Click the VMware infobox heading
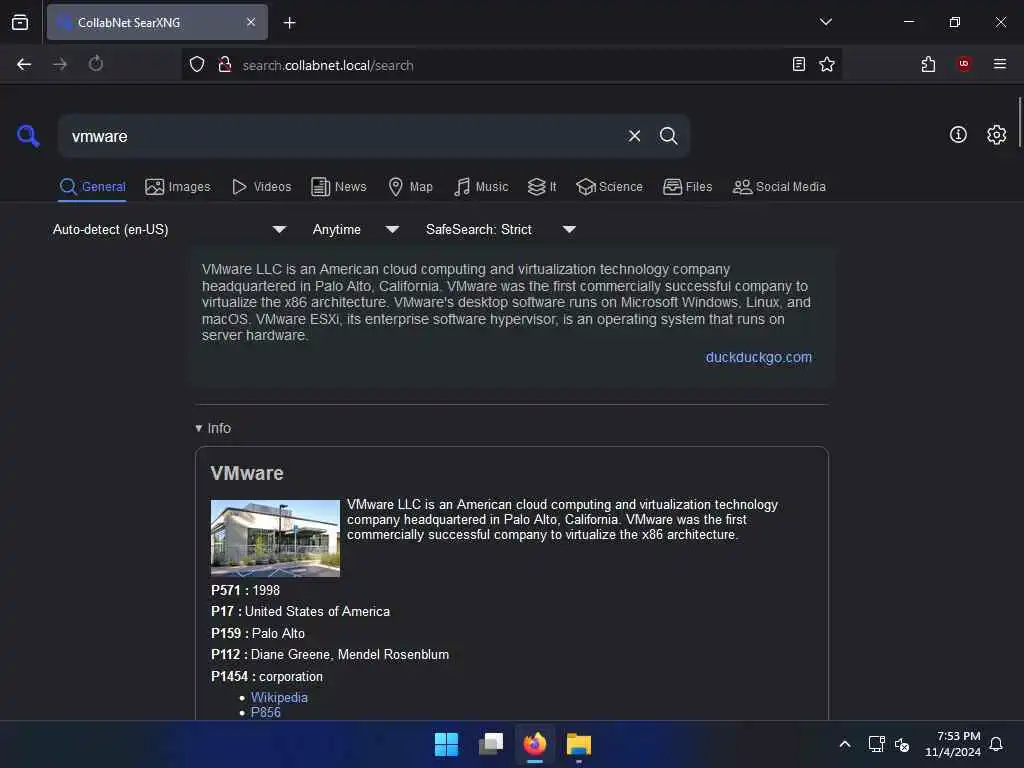Image resolution: width=1024 pixels, height=768 pixels. click(x=247, y=473)
